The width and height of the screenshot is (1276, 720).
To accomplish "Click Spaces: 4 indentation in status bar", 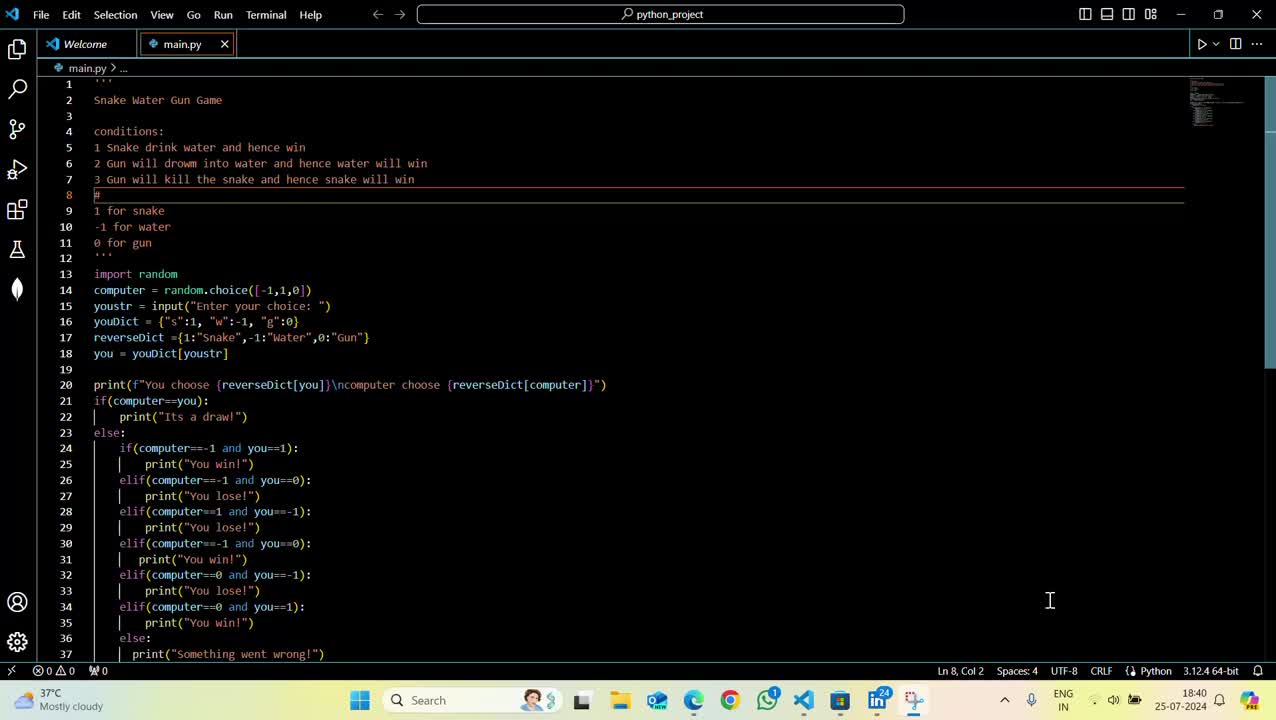I will click(1017, 671).
